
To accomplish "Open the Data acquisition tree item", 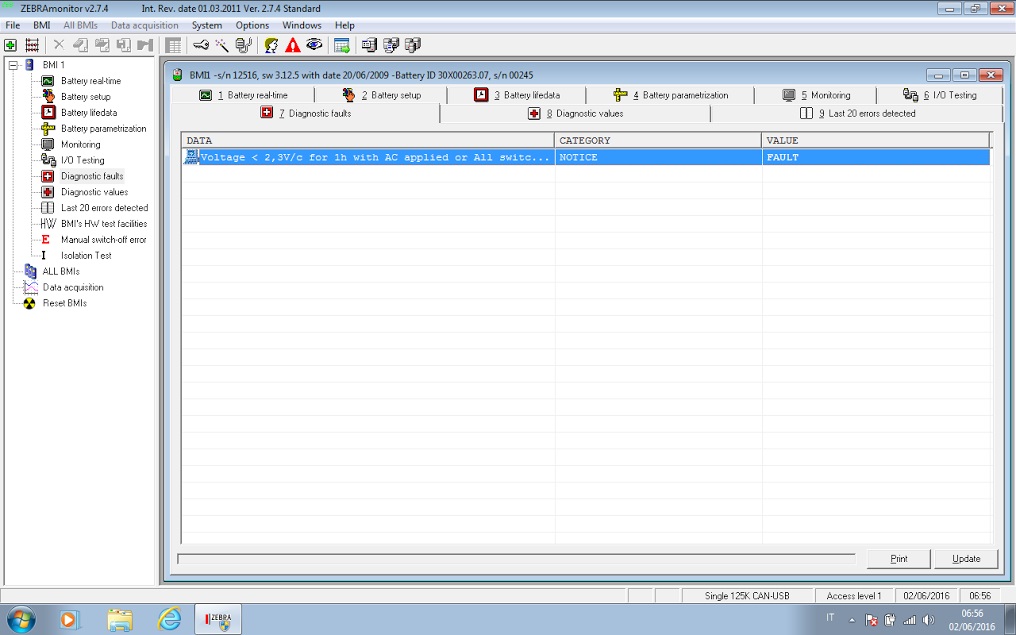I will pos(72,287).
